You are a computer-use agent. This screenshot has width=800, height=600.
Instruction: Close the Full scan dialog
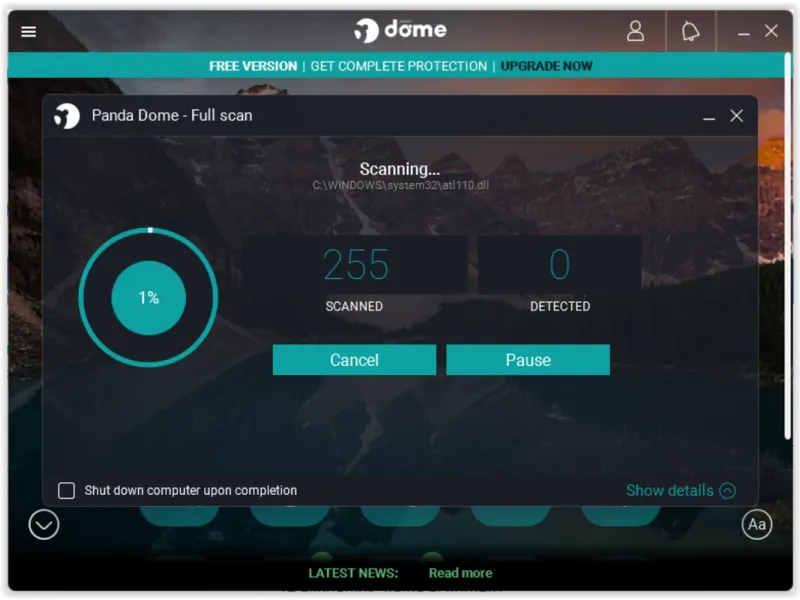[x=736, y=116]
